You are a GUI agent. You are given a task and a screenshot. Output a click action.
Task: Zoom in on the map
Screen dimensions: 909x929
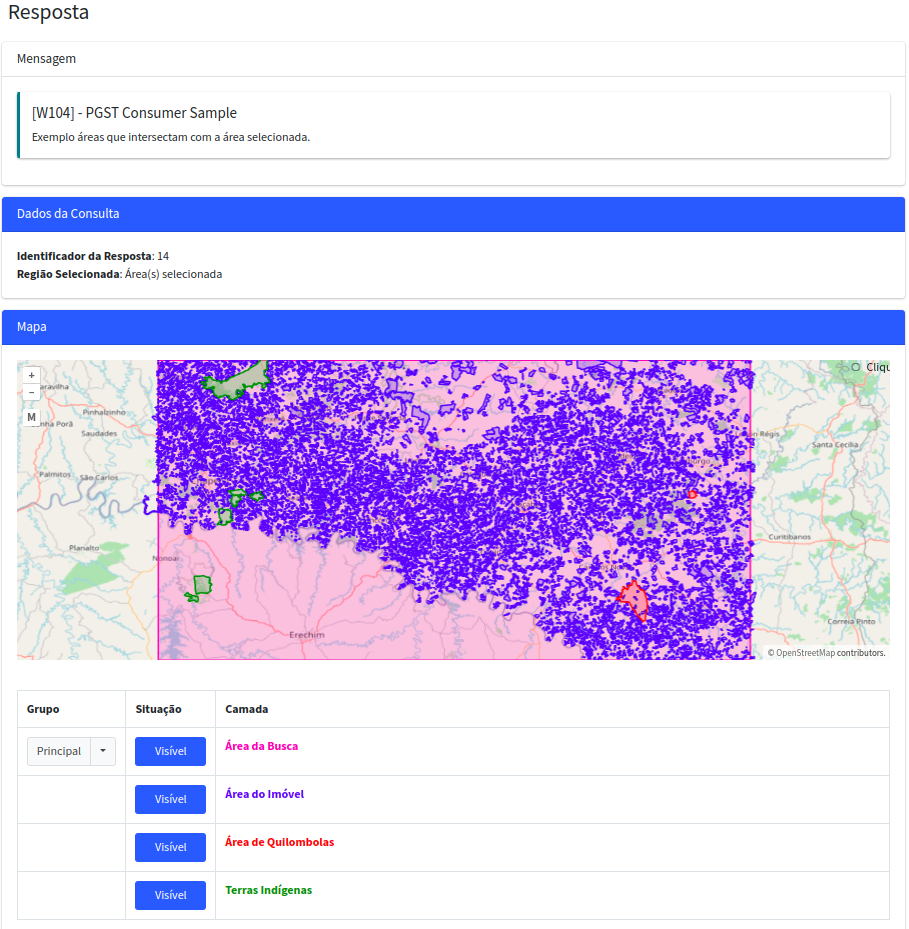click(31, 374)
